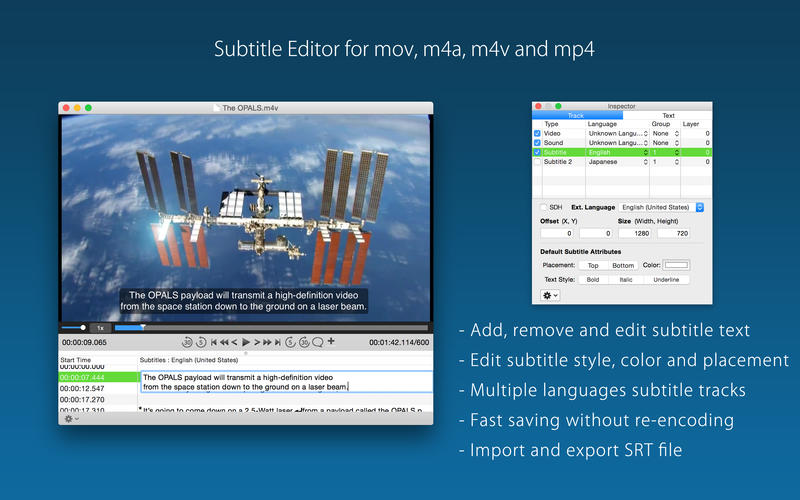The width and height of the screenshot is (800, 500).
Task: Select the subtitle row at 00:00:07.444
Action: click(x=99, y=378)
